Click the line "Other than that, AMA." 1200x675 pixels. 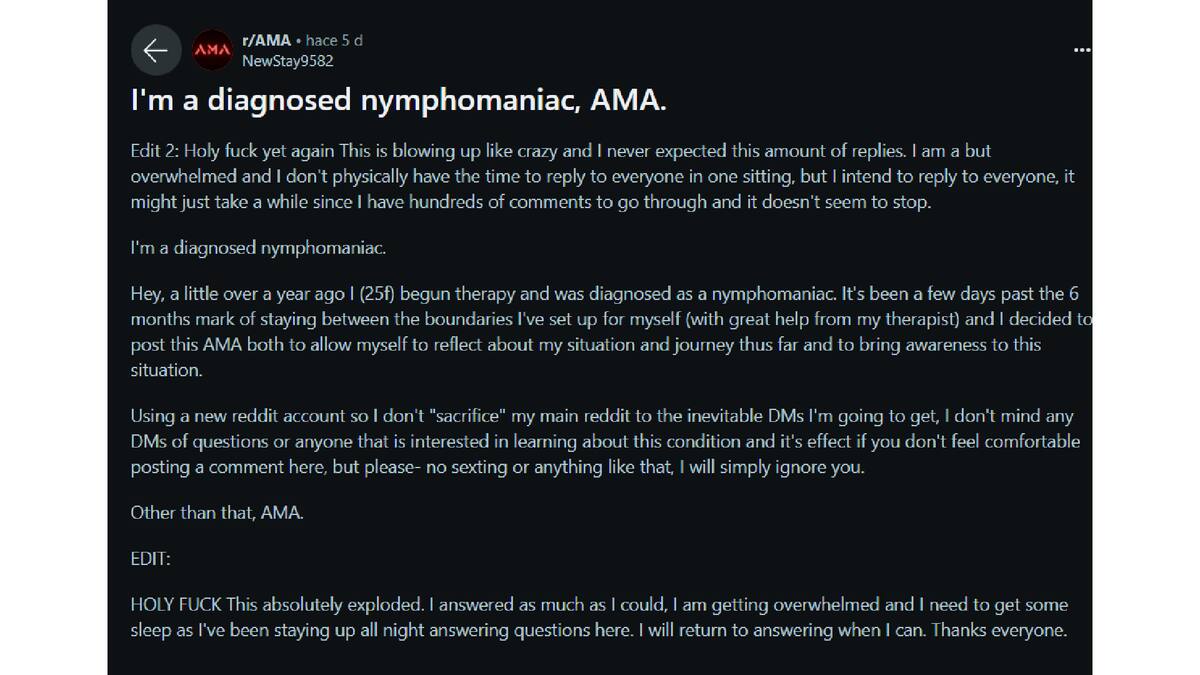point(216,513)
